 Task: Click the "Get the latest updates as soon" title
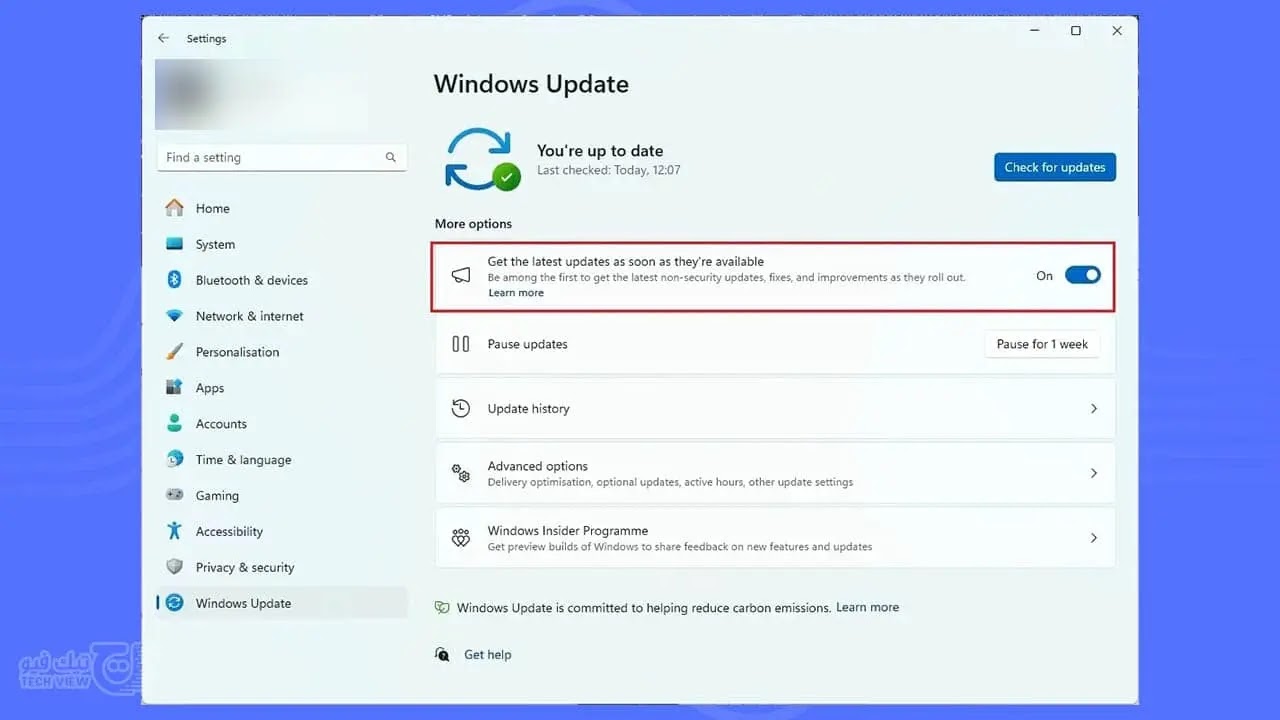[x=625, y=262]
